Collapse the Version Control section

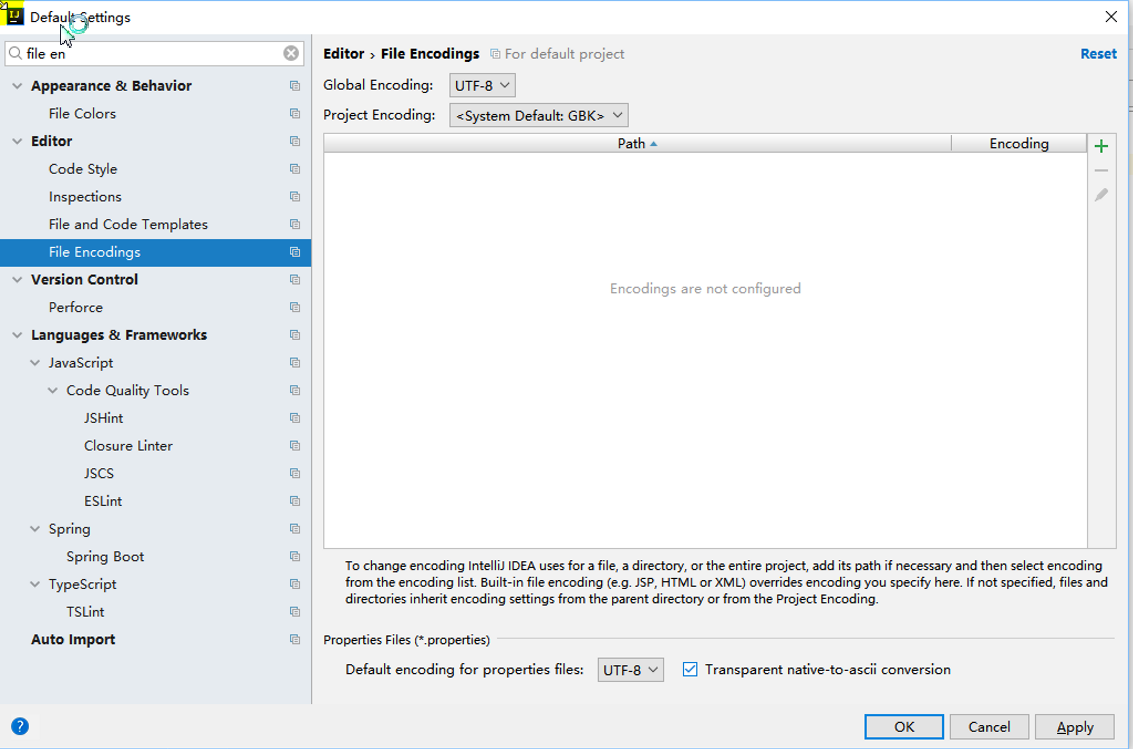point(17,280)
